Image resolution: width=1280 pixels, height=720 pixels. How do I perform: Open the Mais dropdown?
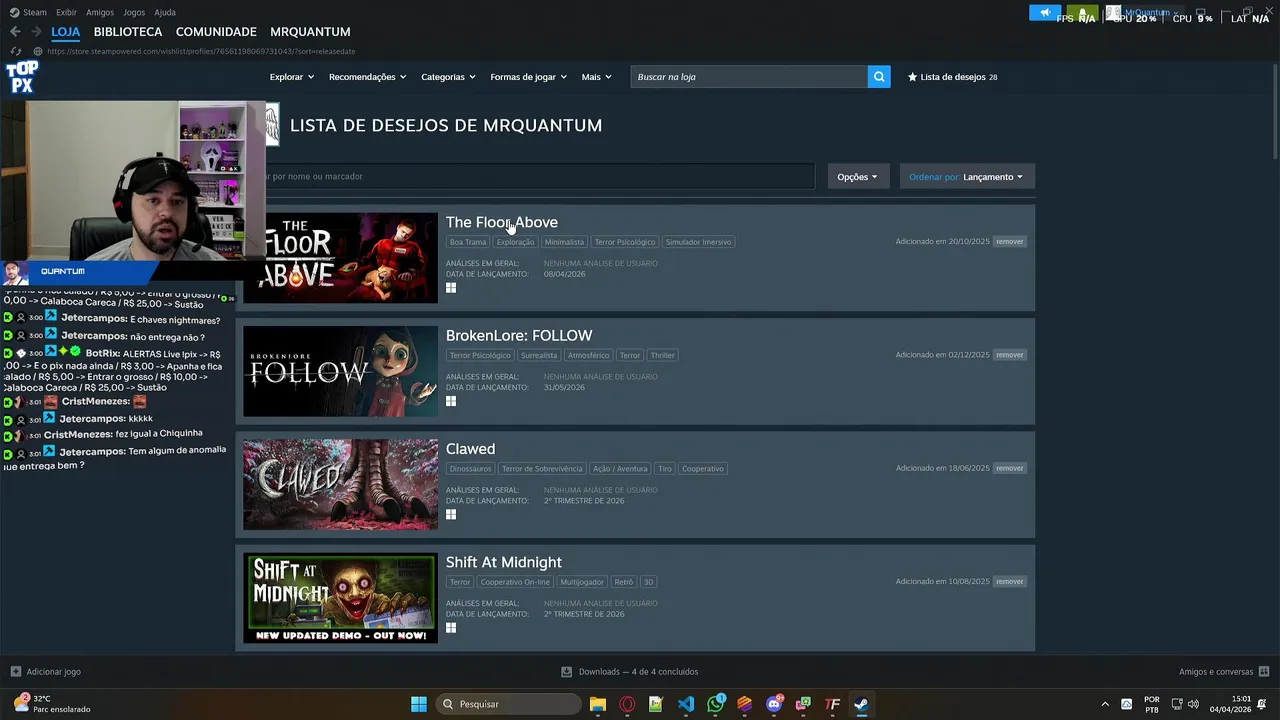[x=596, y=77]
